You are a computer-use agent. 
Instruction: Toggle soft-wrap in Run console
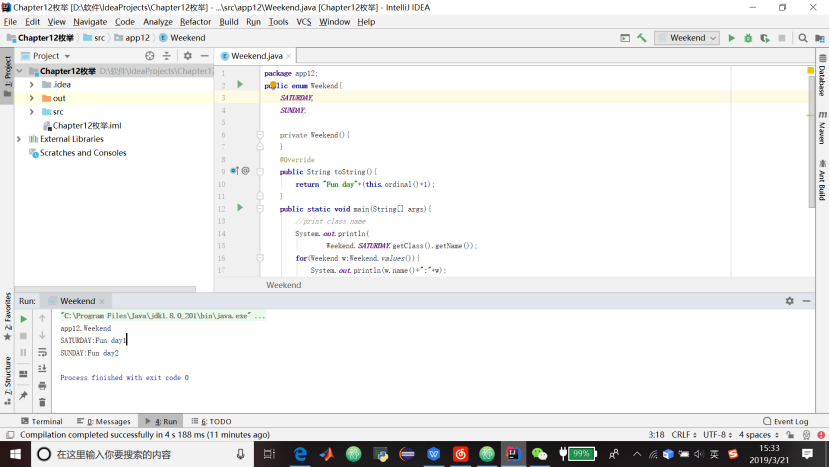pos(42,352)
